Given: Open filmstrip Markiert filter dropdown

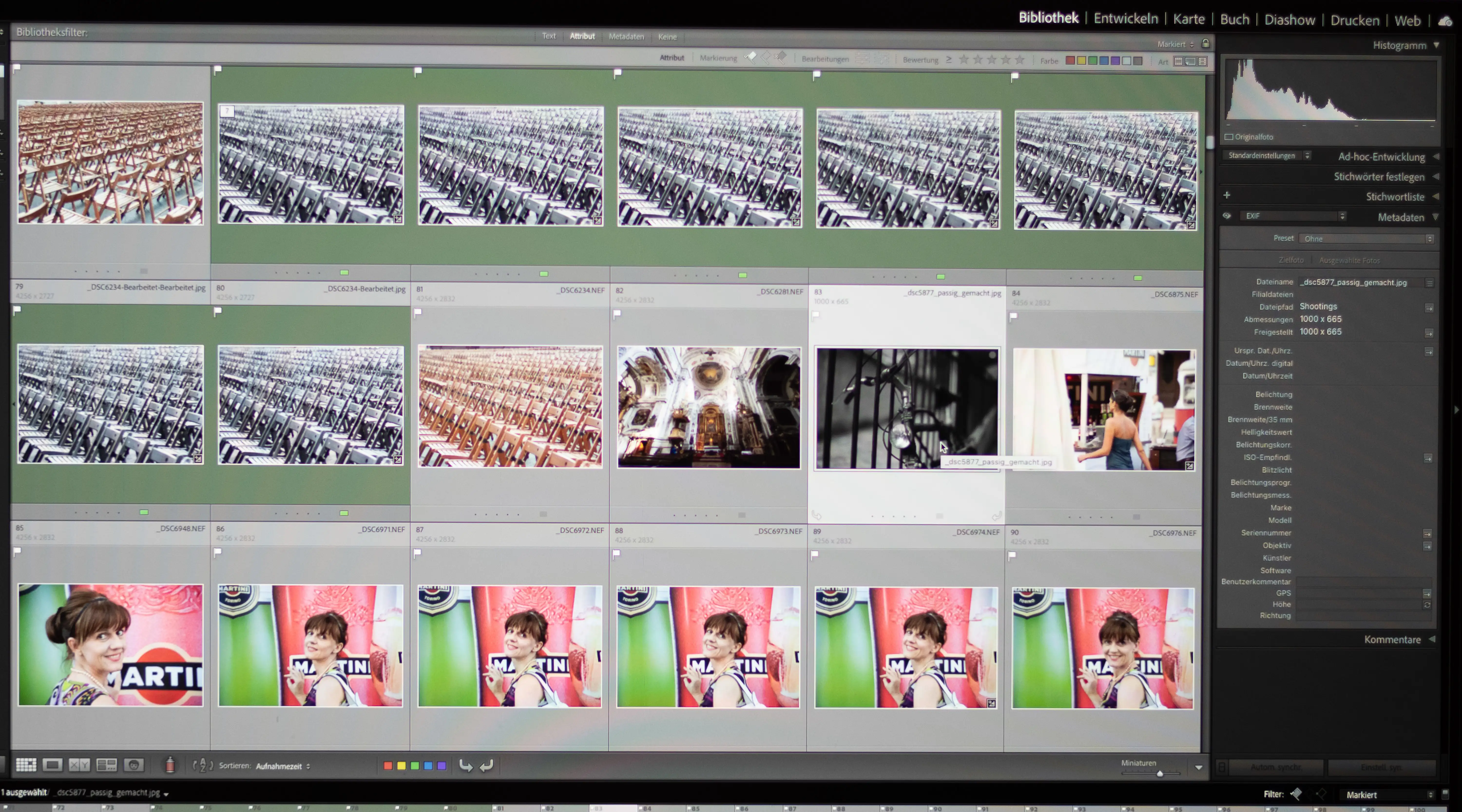Looking at the screenshot, I should click(x=1388, y=795).
